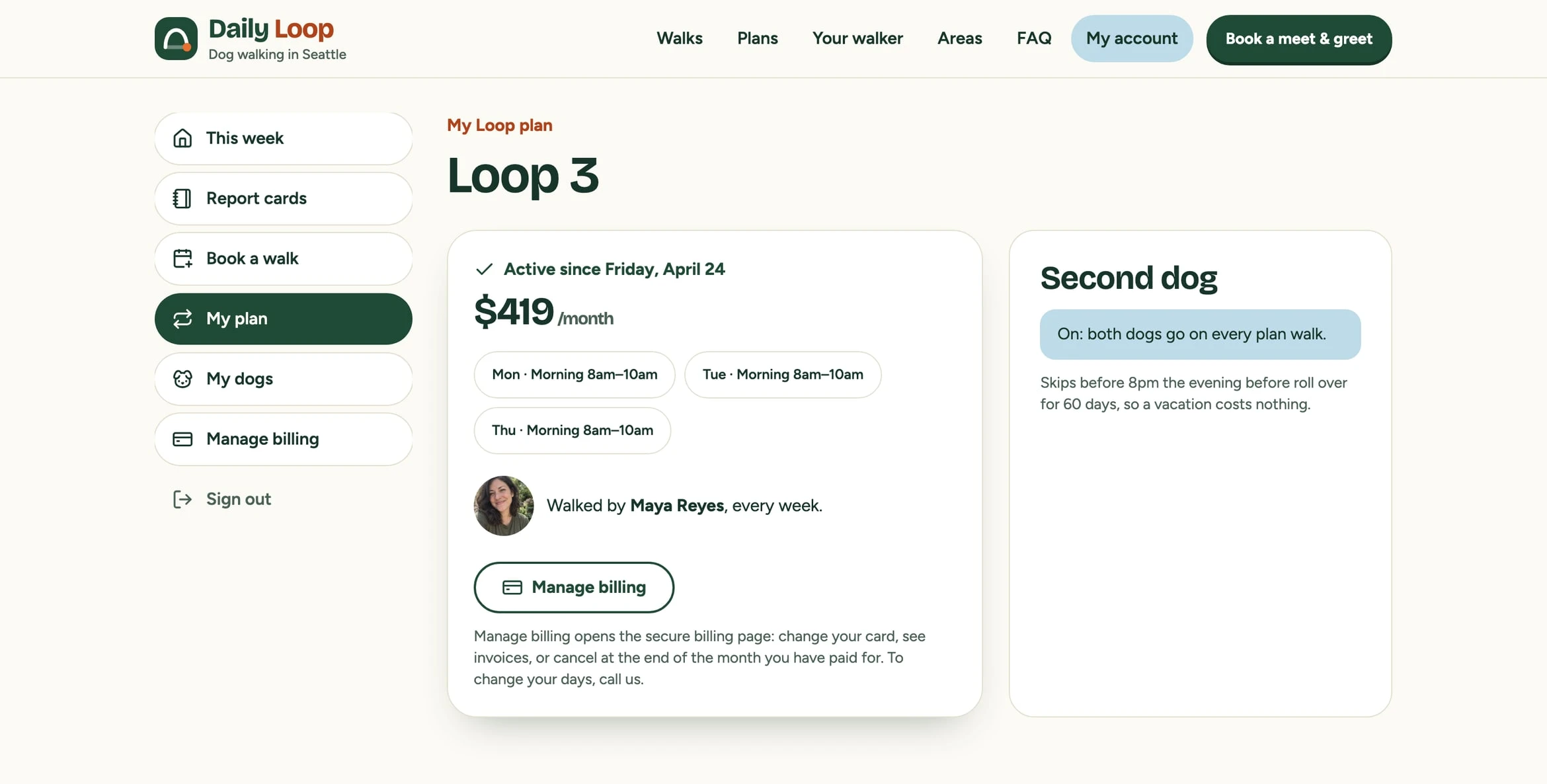The width and height of the screenshot is (1547, 784).
Task: Click the credit card icon in sidebar Manage billing
Action: 182,439
